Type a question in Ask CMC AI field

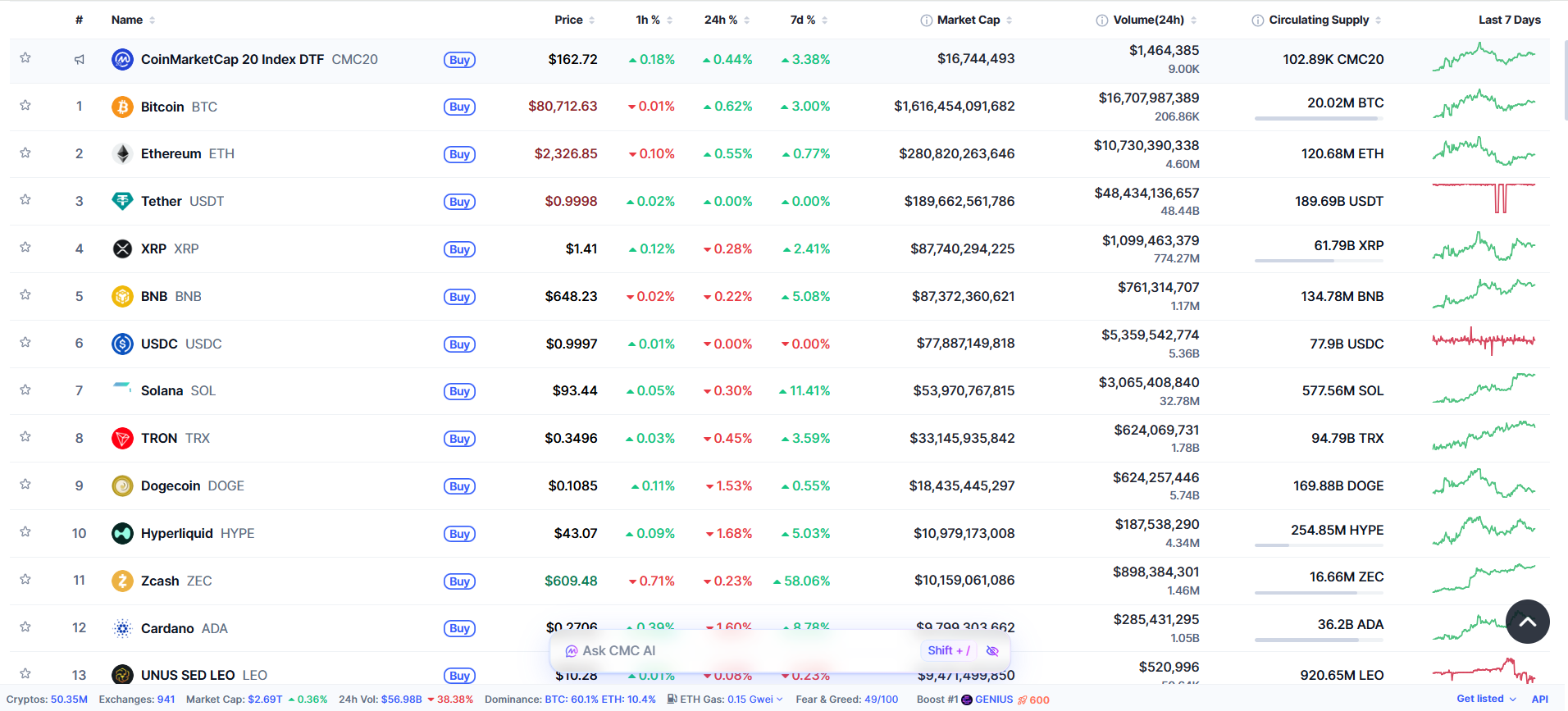point(779,651)
